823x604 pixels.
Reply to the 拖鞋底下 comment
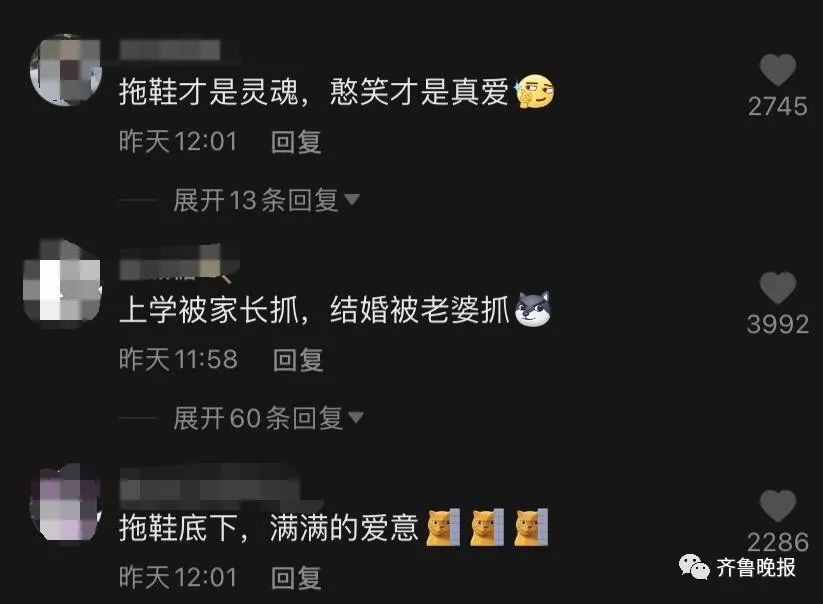tap(296, 578)
